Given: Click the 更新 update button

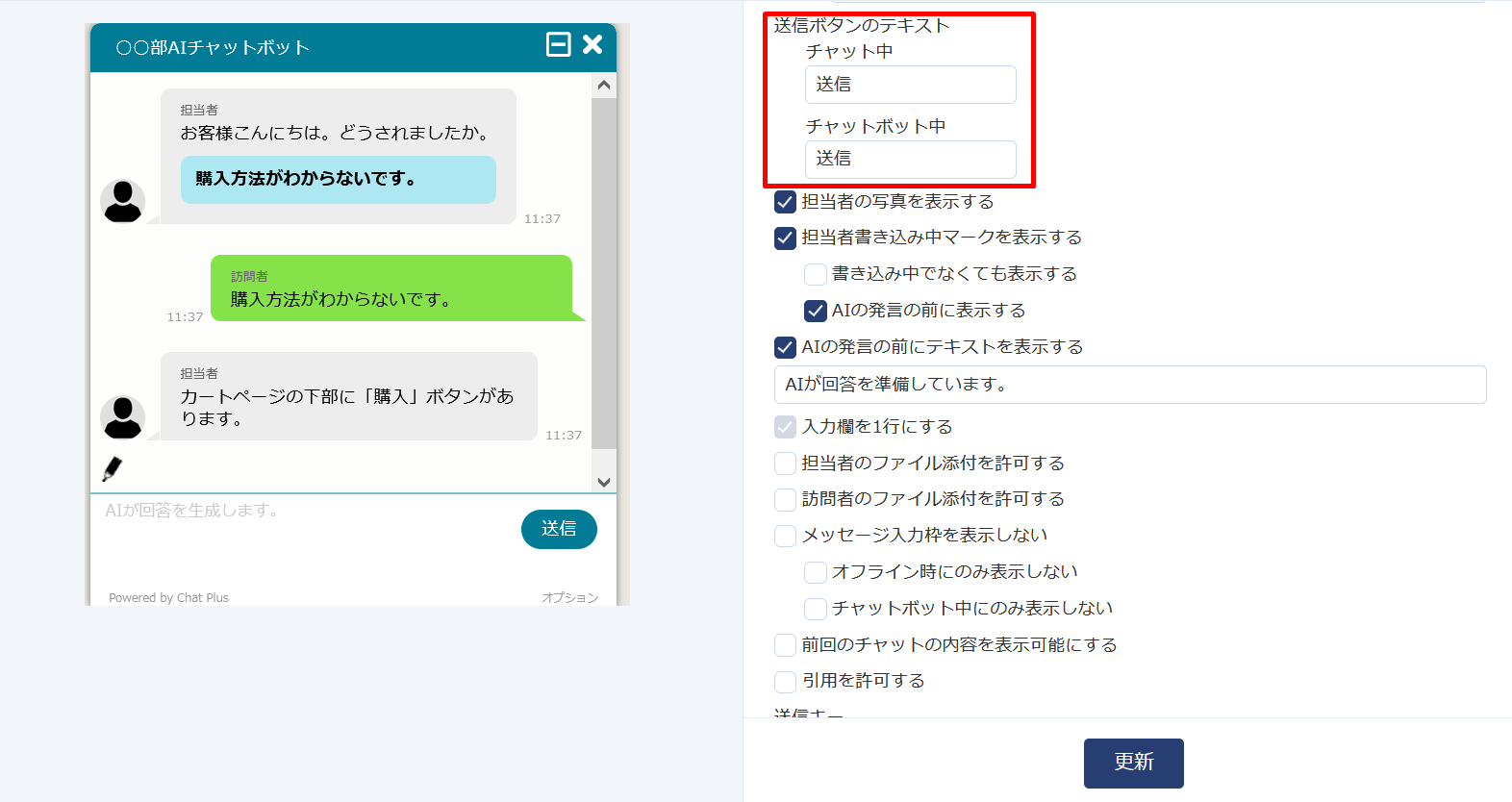Looking at the screenshot, I should pos(1133,763).
